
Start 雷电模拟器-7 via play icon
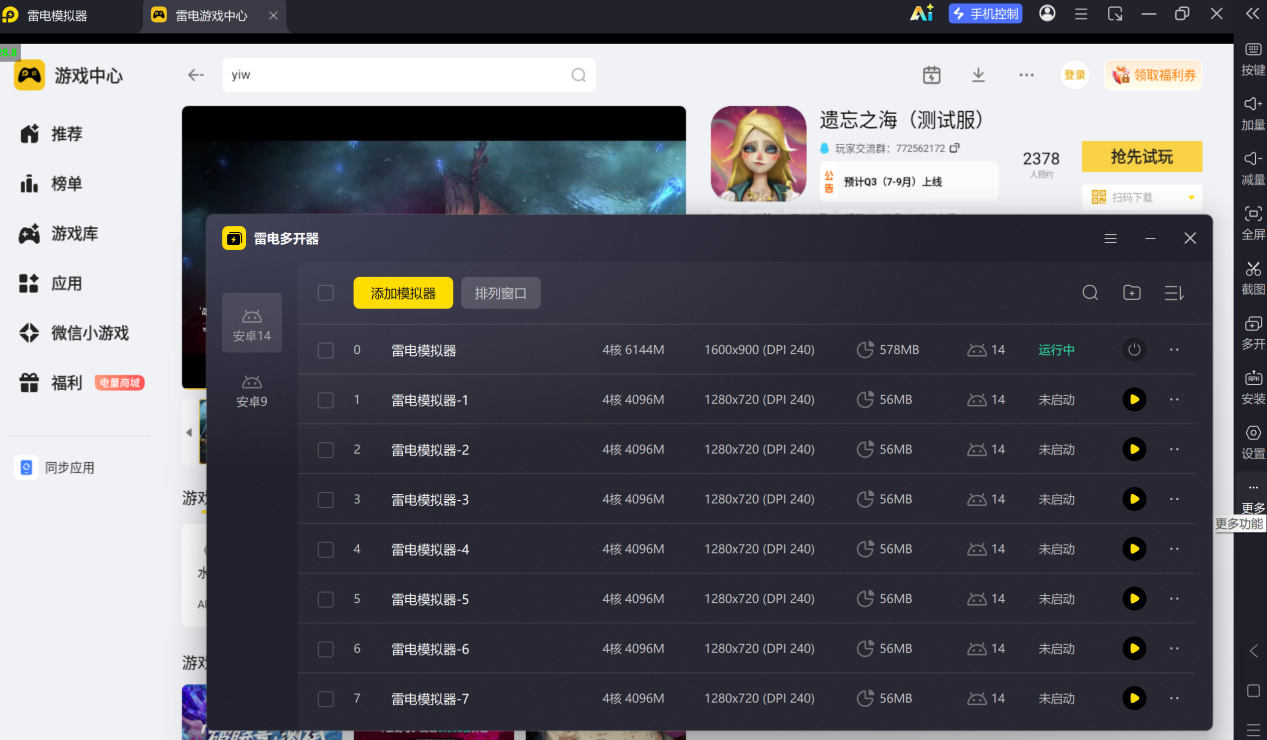click(1134, 698)
